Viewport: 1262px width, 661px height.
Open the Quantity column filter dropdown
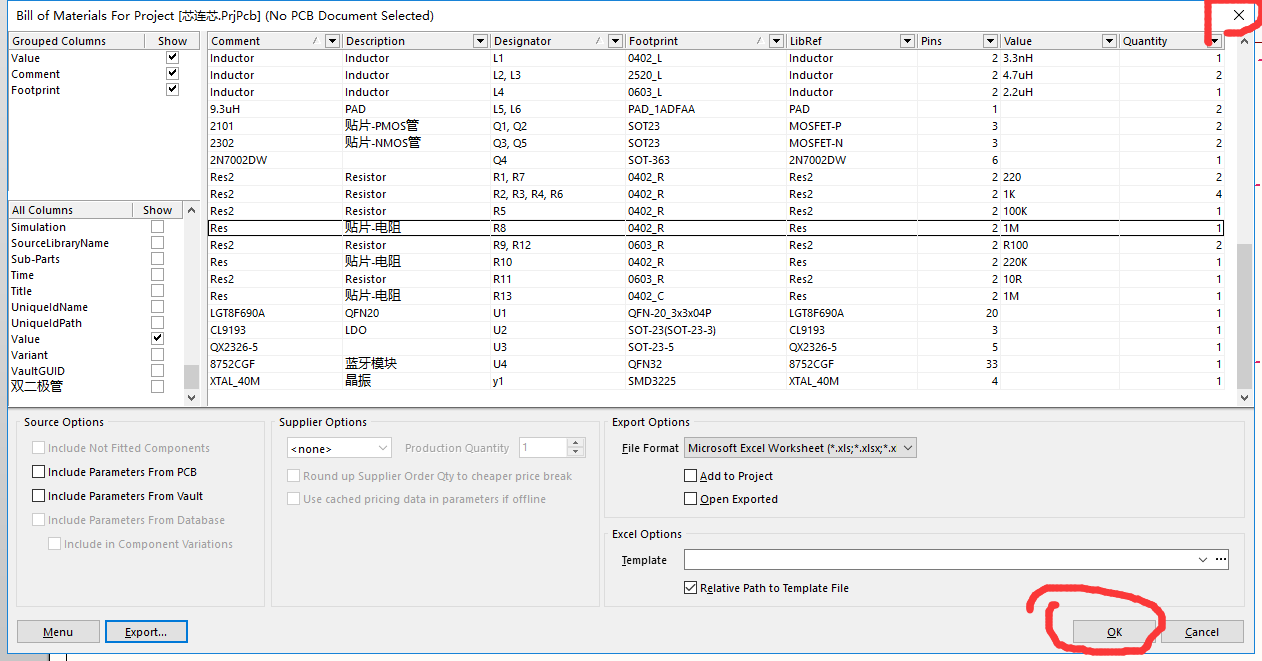(x=1215, y=41)
